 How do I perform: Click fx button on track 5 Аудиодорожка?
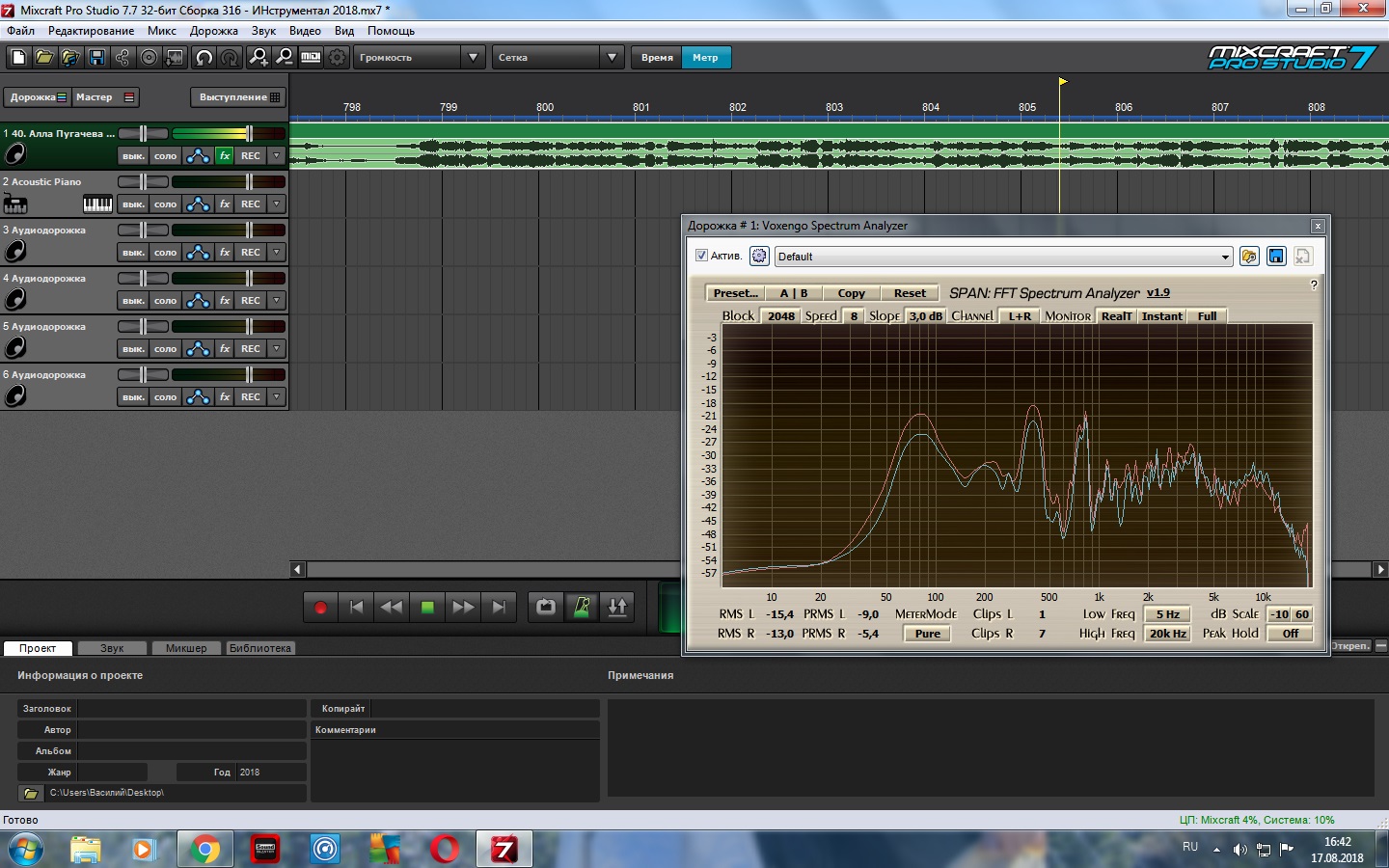[x=225, y=349]
